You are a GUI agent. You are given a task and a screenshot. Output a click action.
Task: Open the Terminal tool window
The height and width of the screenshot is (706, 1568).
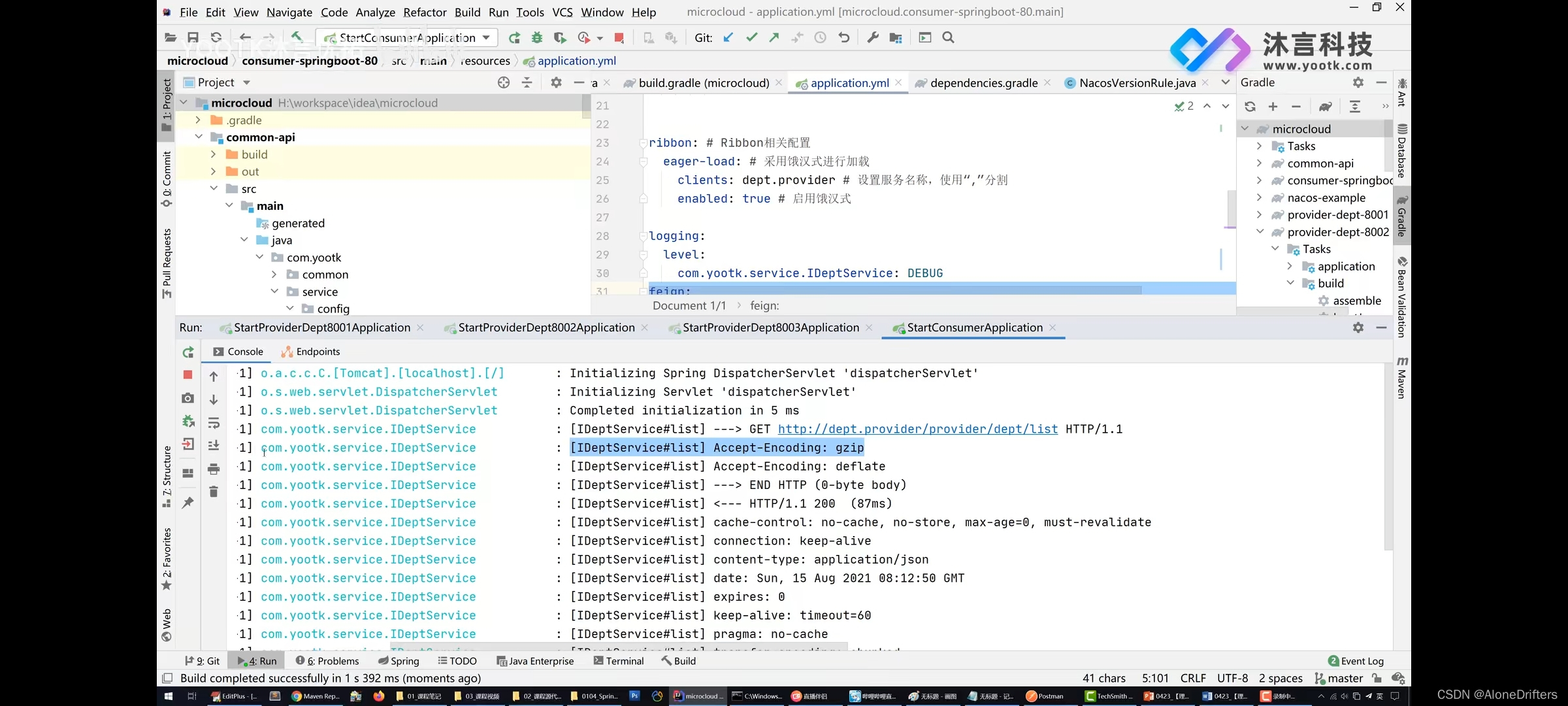(x=618, y=661)
